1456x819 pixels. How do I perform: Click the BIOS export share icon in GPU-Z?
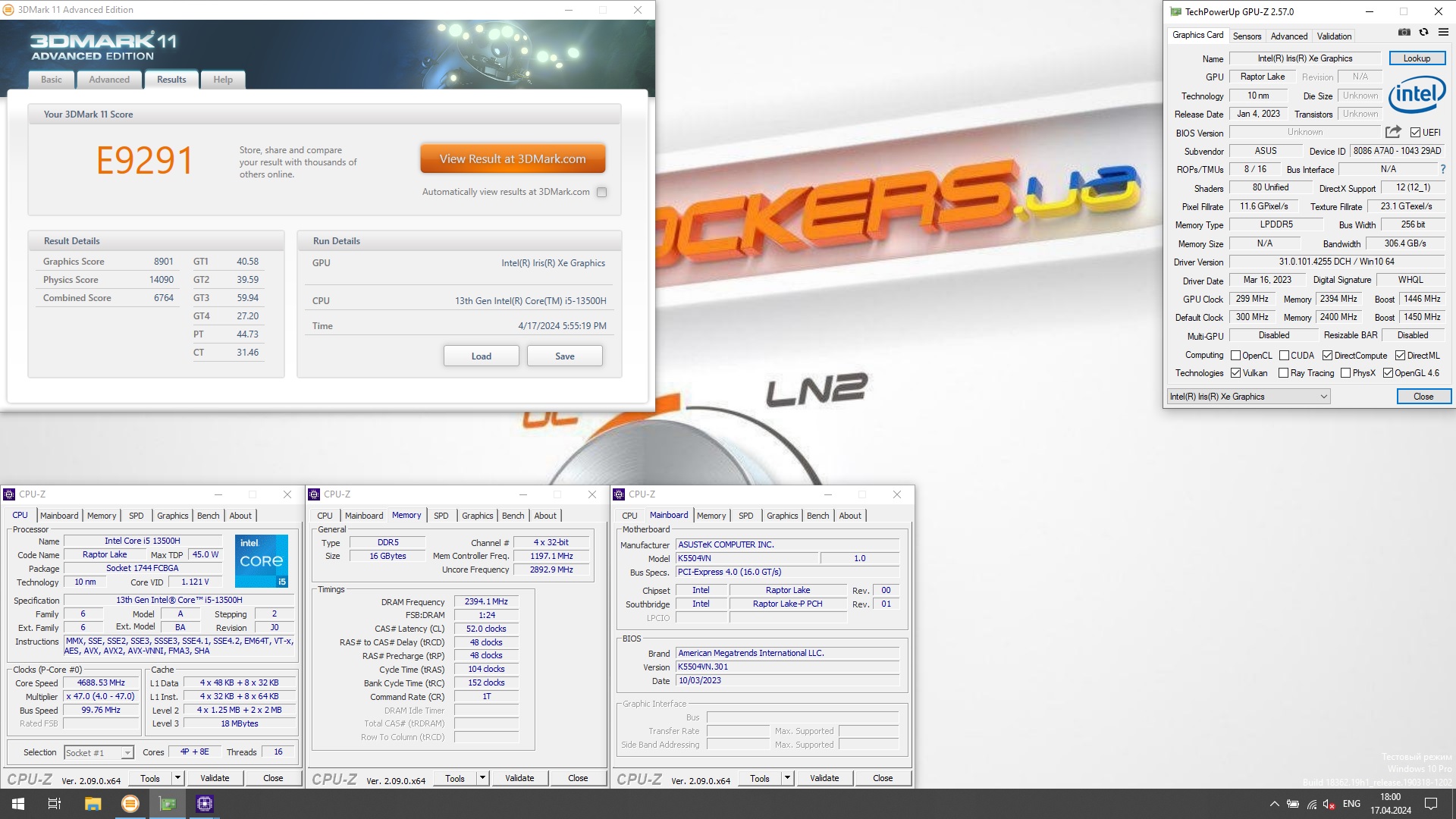point(1393,132)
